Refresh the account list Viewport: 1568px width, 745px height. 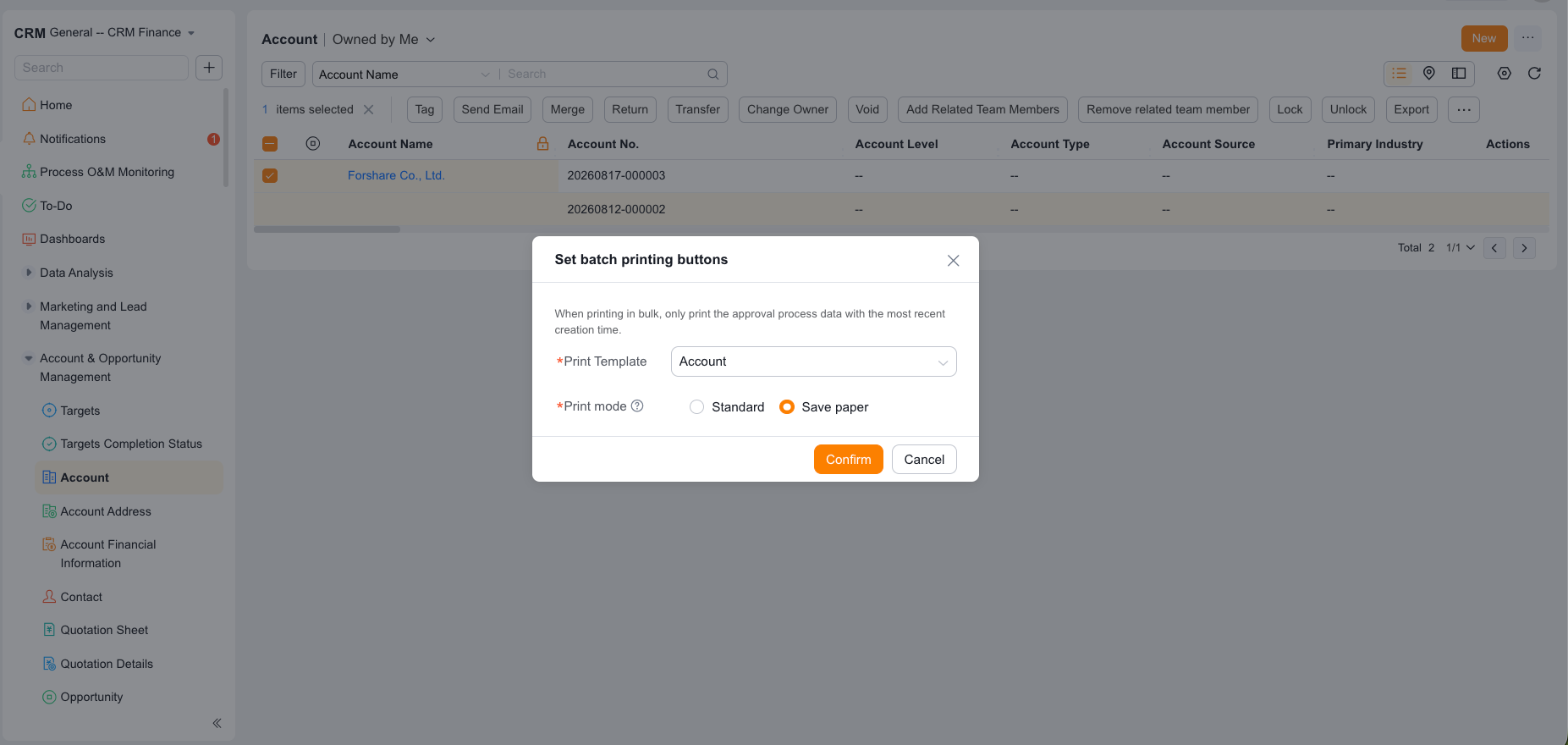1534,74
